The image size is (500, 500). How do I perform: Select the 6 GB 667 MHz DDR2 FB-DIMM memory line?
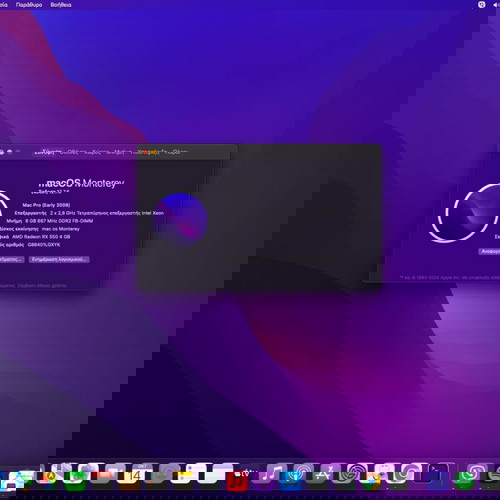[x=59, y=221]
